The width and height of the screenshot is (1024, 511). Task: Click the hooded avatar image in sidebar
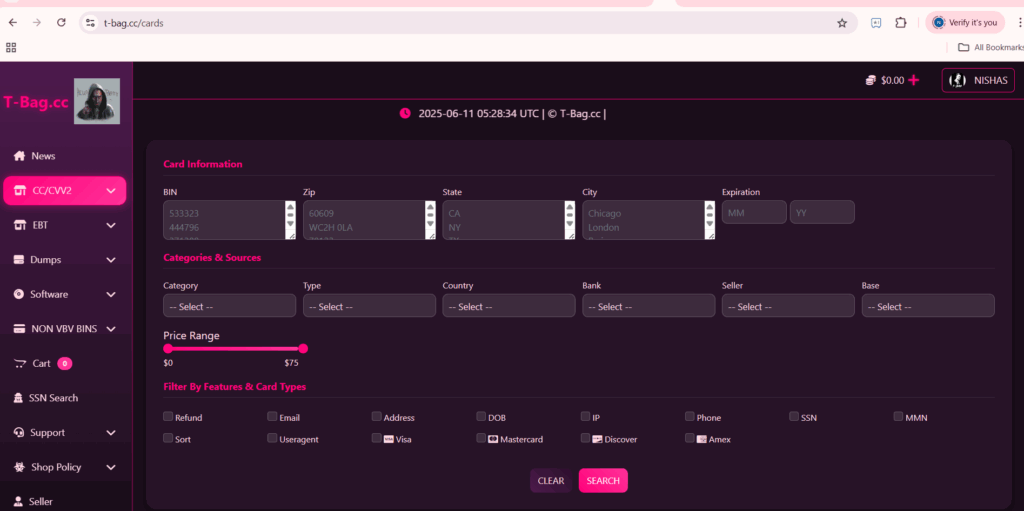tap(97, 101)
